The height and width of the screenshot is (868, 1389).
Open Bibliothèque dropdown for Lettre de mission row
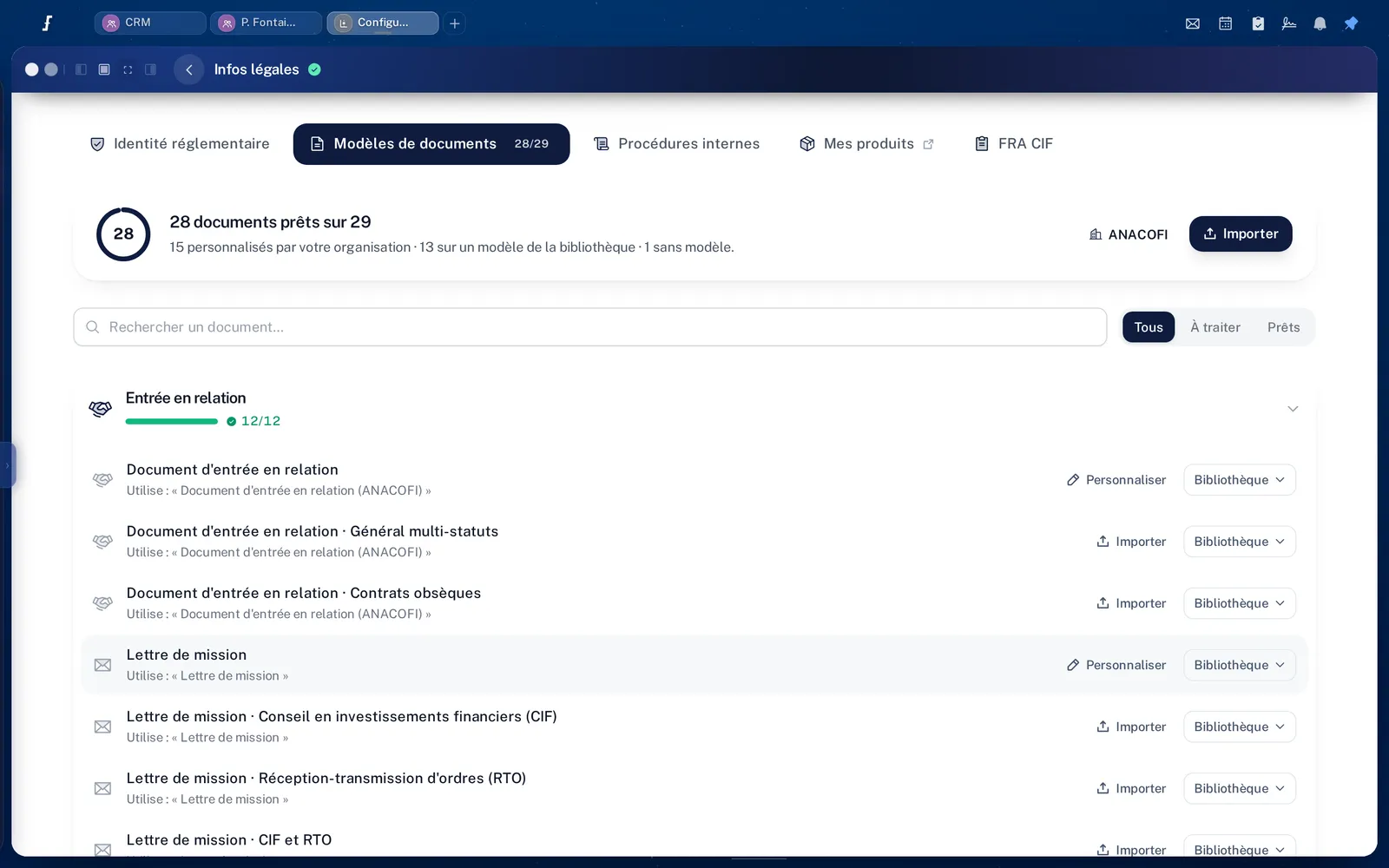pos(1240,665)
